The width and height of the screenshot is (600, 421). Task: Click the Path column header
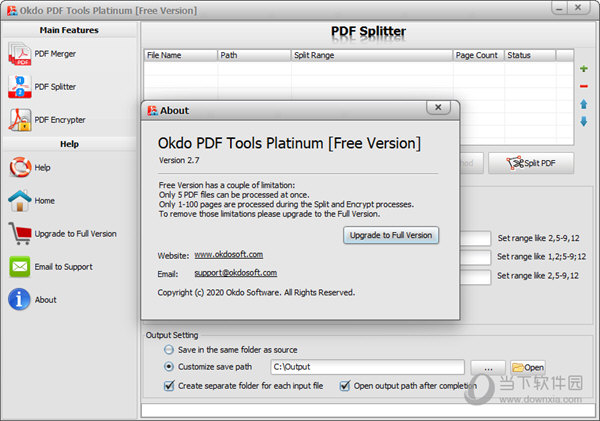pos(254,55)
